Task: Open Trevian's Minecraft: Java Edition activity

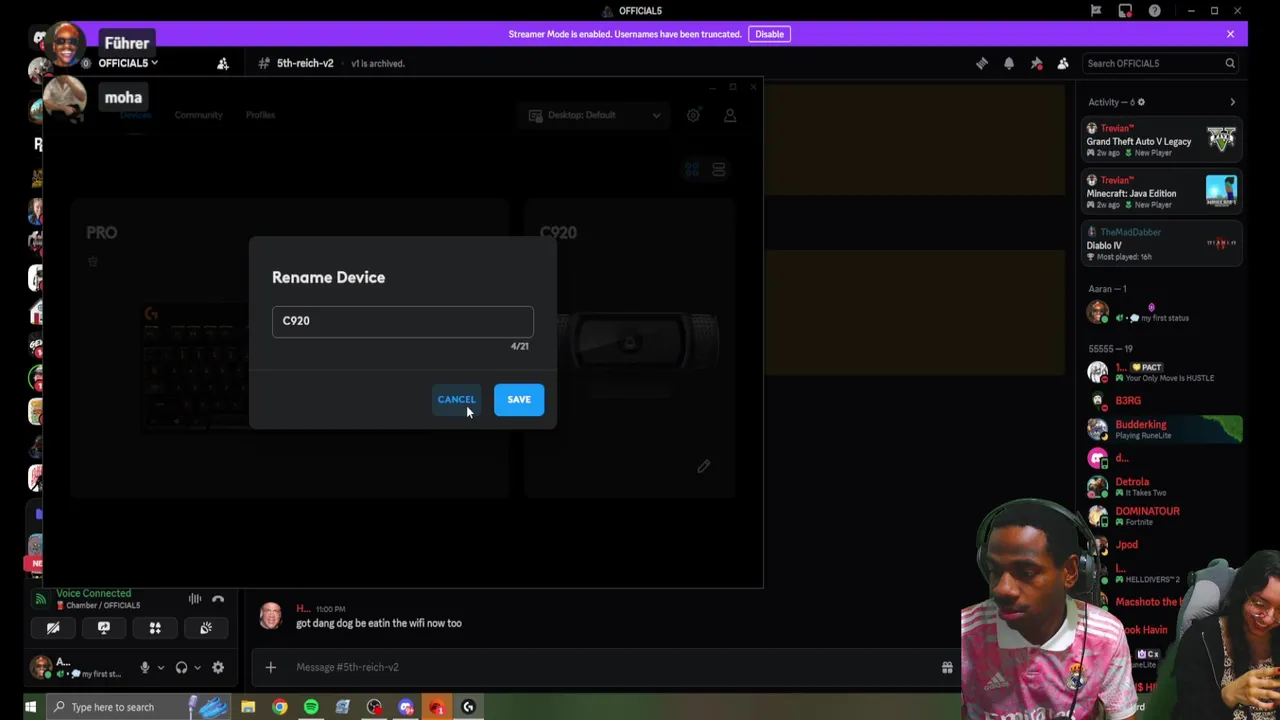Action: 1162,192
